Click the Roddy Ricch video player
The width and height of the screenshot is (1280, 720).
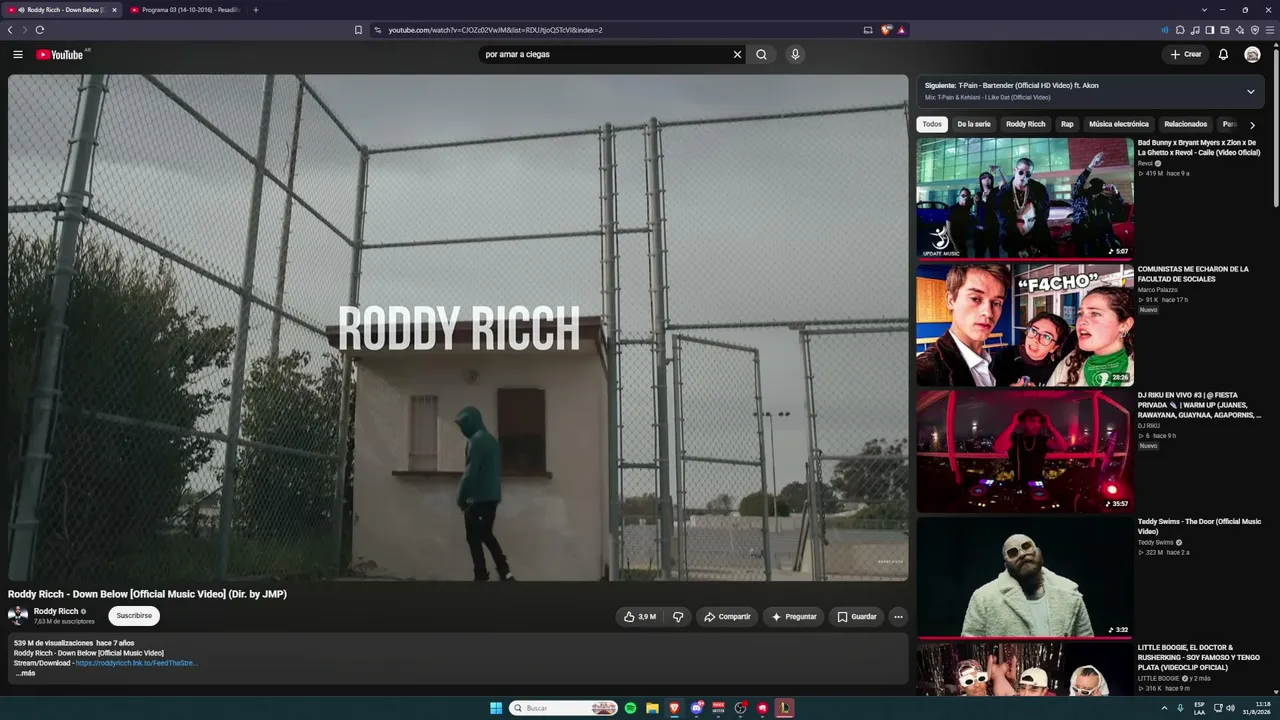[458, 327]
